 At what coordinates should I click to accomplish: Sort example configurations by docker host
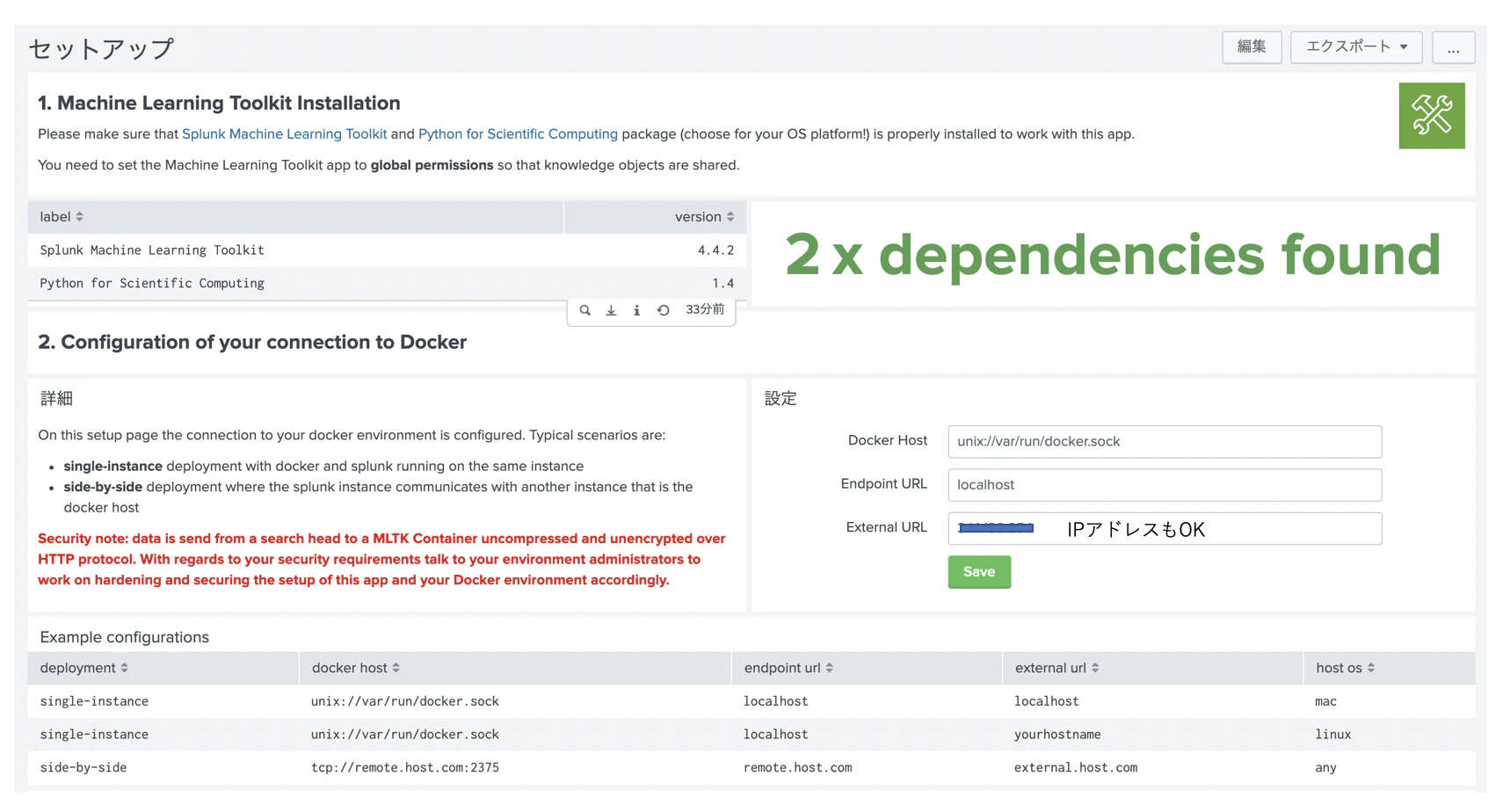(x=356, y=668)
